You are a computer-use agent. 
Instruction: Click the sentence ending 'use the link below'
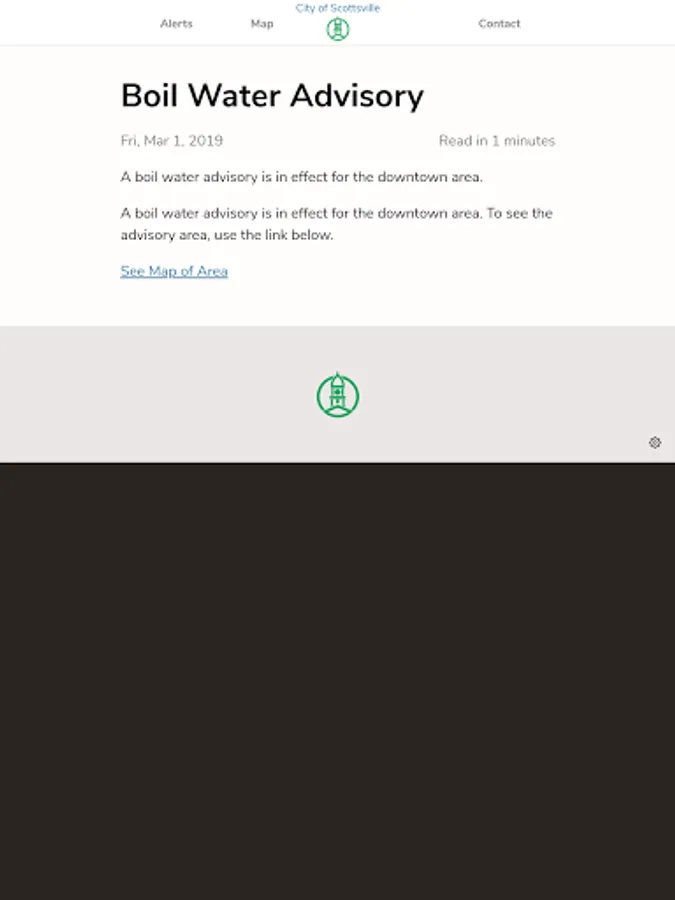point(336,224)
